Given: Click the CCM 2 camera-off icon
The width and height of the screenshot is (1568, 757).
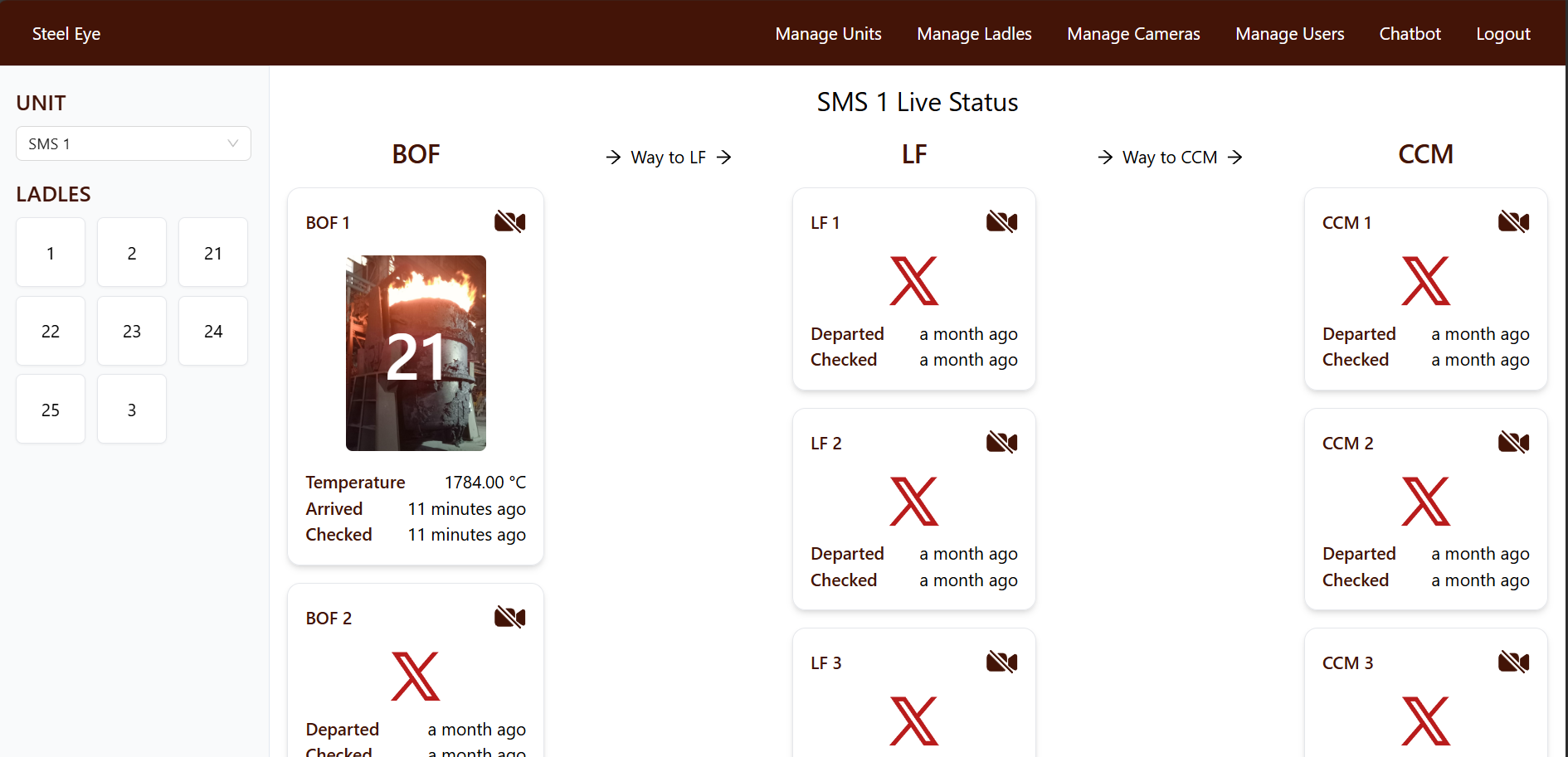Looking at the screenshot, I should (1513, 442).
